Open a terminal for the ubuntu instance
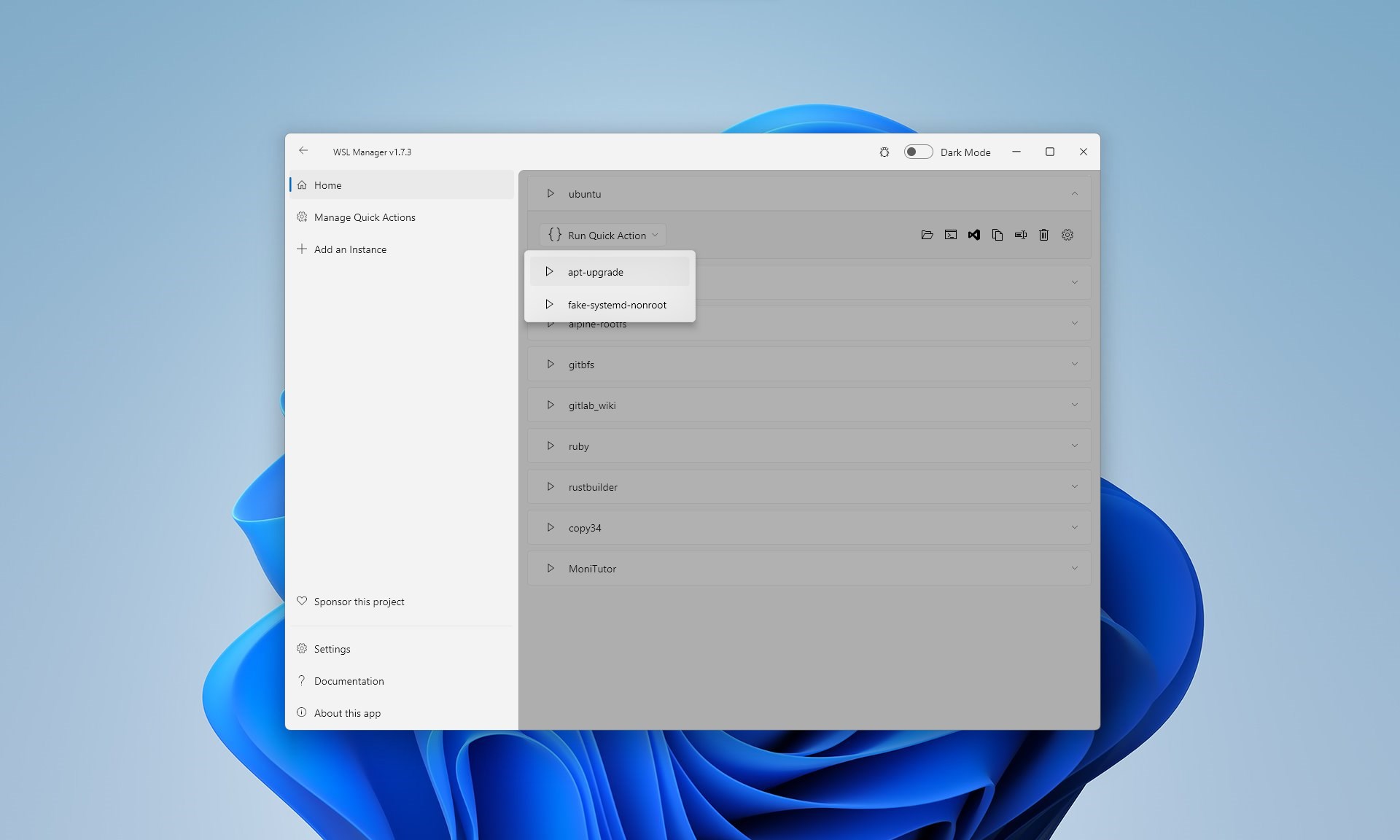Screen dimensions: 1400x840 pos(950,235)
